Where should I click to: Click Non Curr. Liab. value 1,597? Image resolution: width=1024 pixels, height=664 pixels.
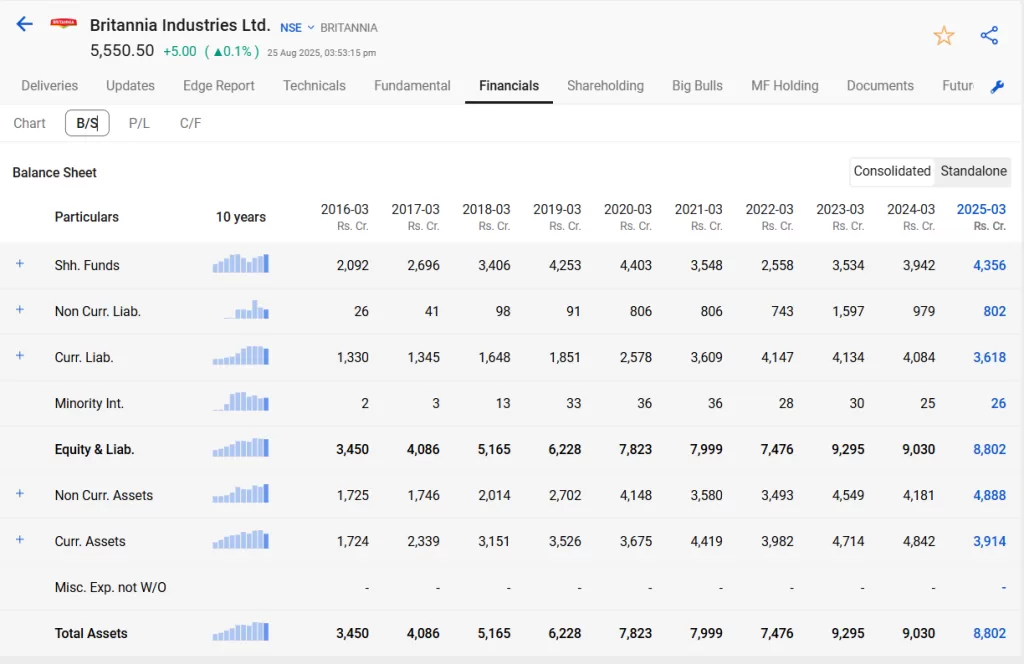click(848, 311)
